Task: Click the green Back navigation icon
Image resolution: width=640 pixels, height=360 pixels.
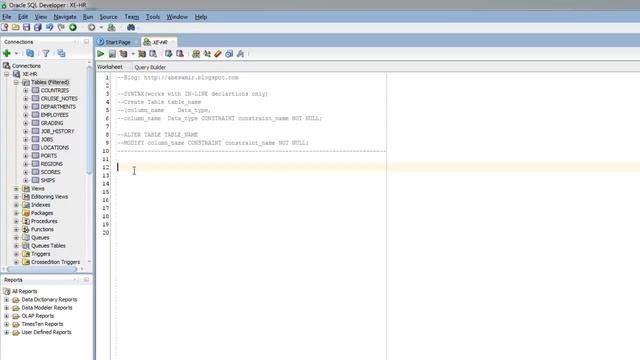Action: click(x=73, y=27)
